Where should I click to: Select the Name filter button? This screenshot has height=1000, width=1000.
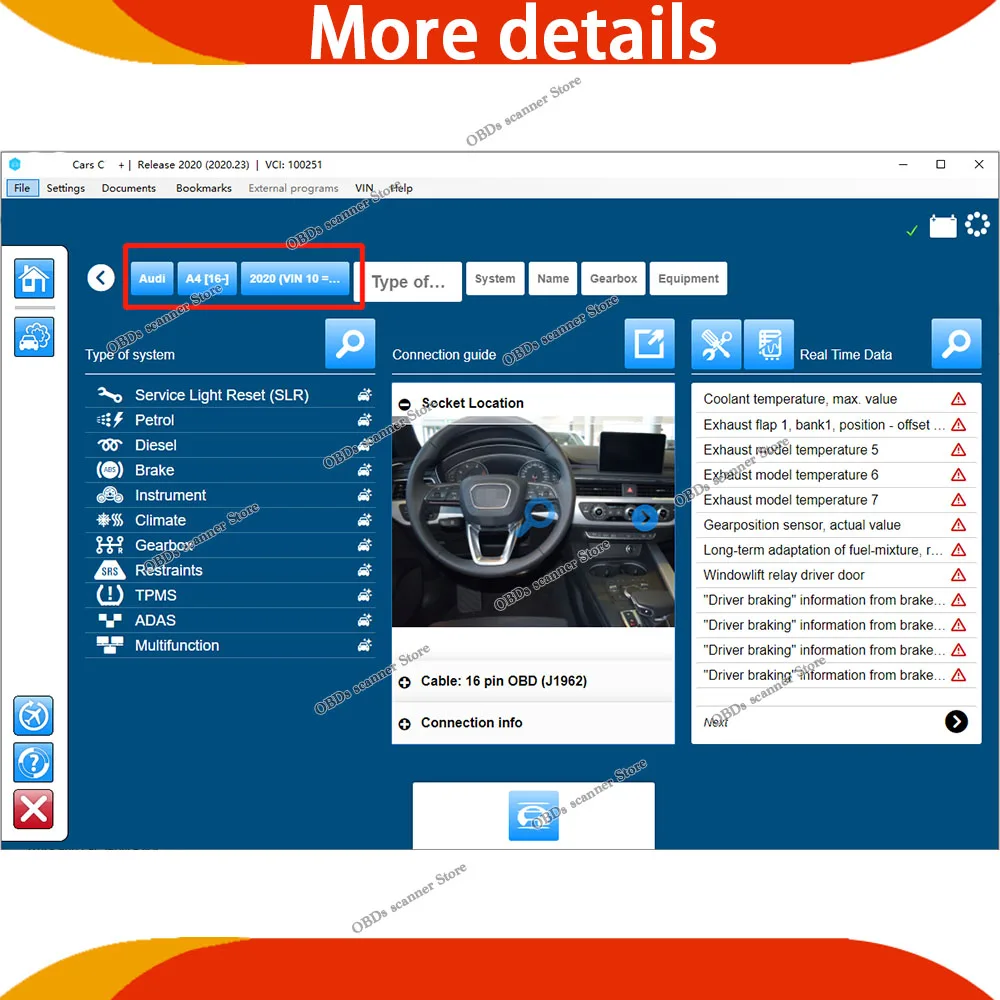coord(553,279)
